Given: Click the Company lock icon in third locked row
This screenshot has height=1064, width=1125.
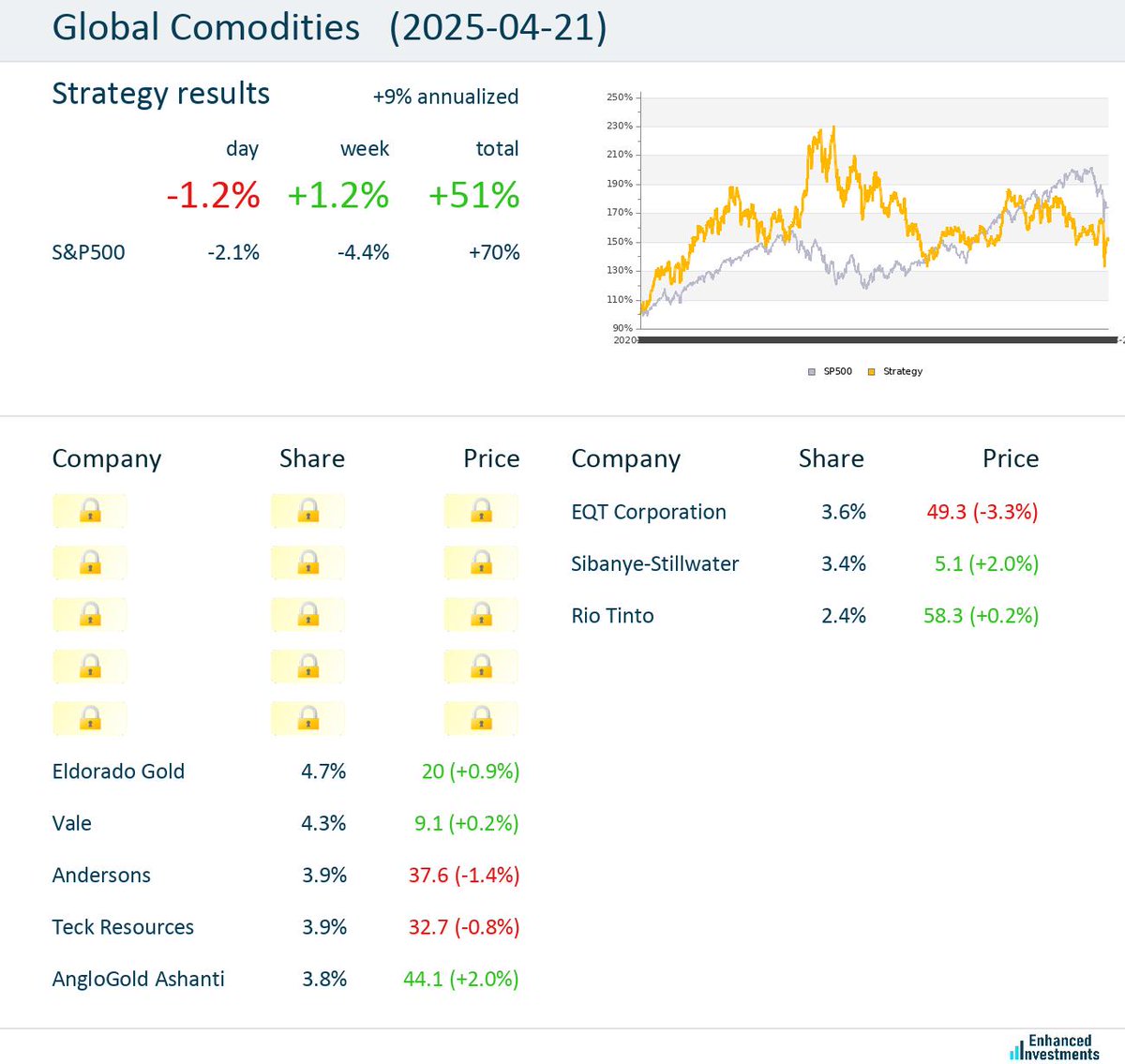Looking at the screenshot, I should (x=90, y=615).
